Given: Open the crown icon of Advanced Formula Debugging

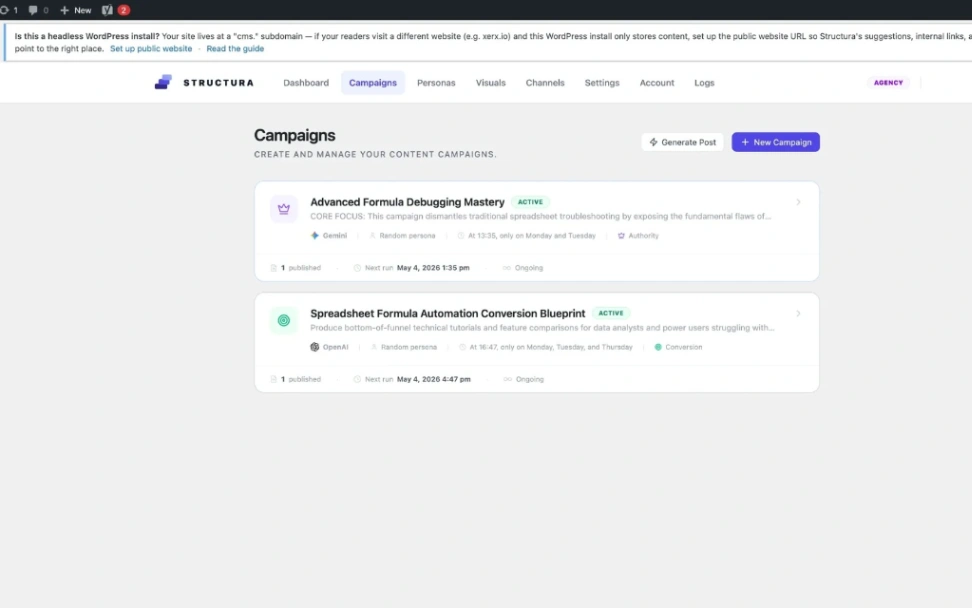Looking at the screenshot, I should click(x=283, y=209).
